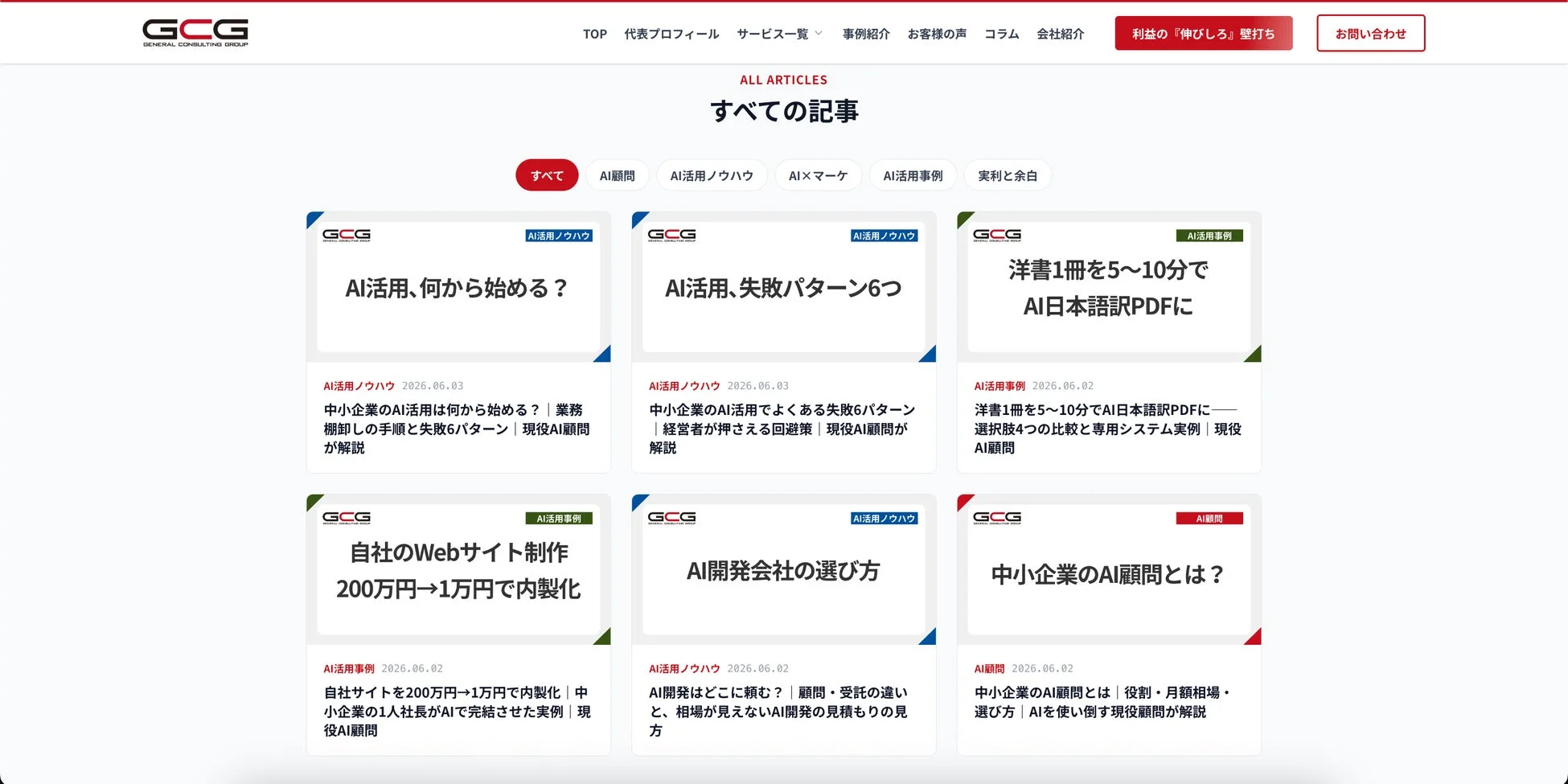Open the AI活用、何から始める？ thumbnail
Screen dimensions: 1568x784
pos(458,287)
